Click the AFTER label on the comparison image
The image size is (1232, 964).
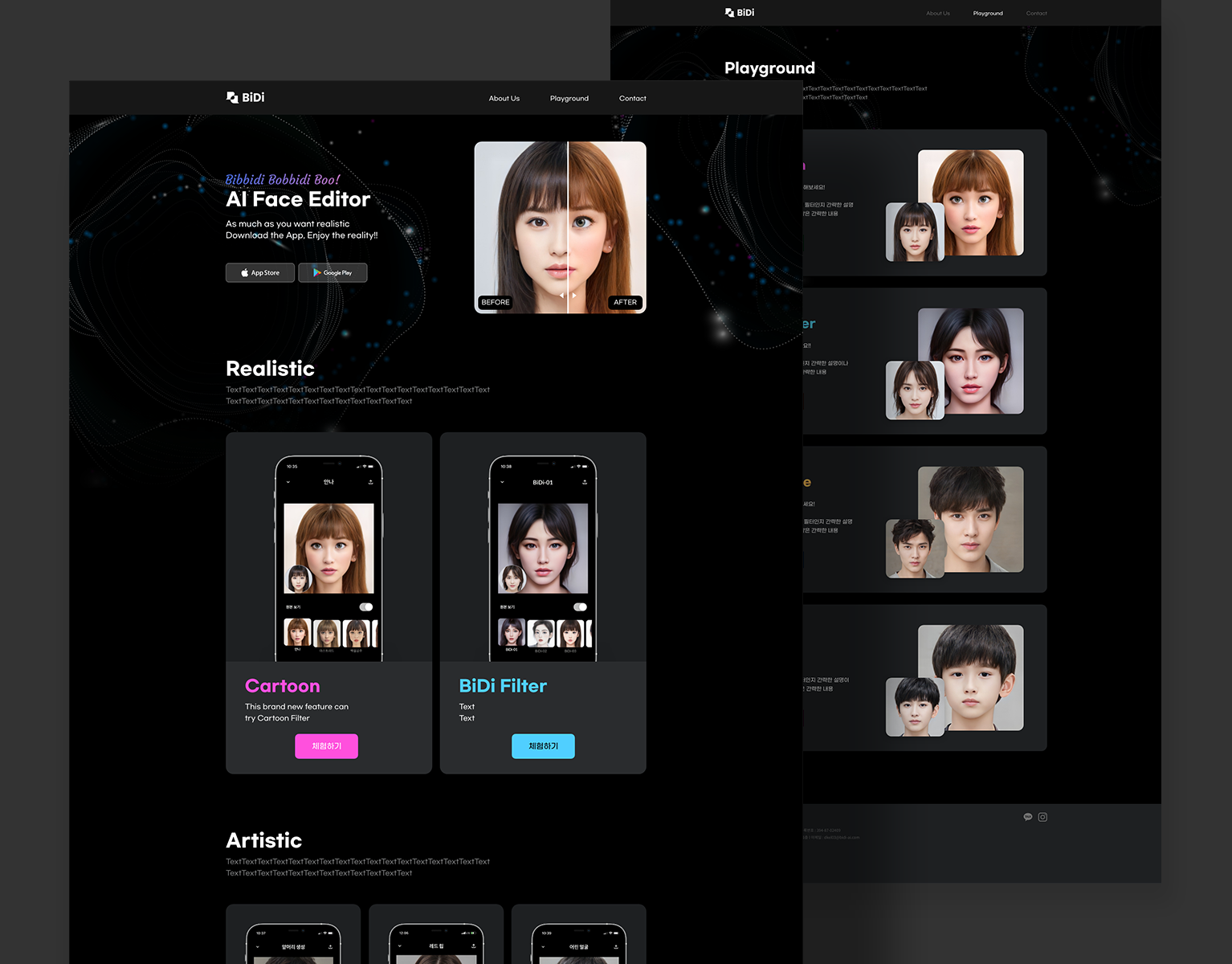[626, 302]
